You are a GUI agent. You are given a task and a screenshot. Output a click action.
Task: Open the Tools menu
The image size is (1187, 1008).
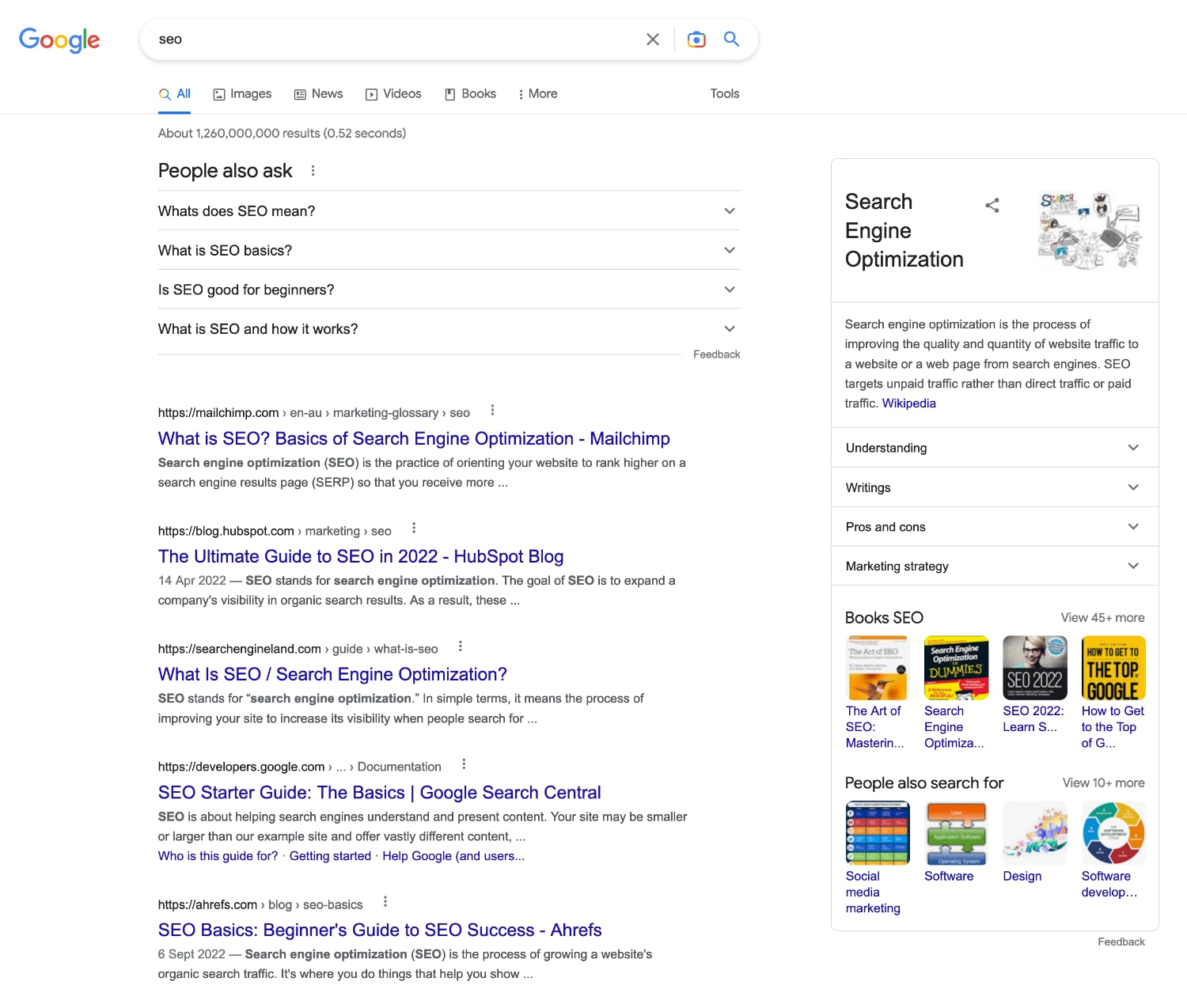[x=723, y=93]
